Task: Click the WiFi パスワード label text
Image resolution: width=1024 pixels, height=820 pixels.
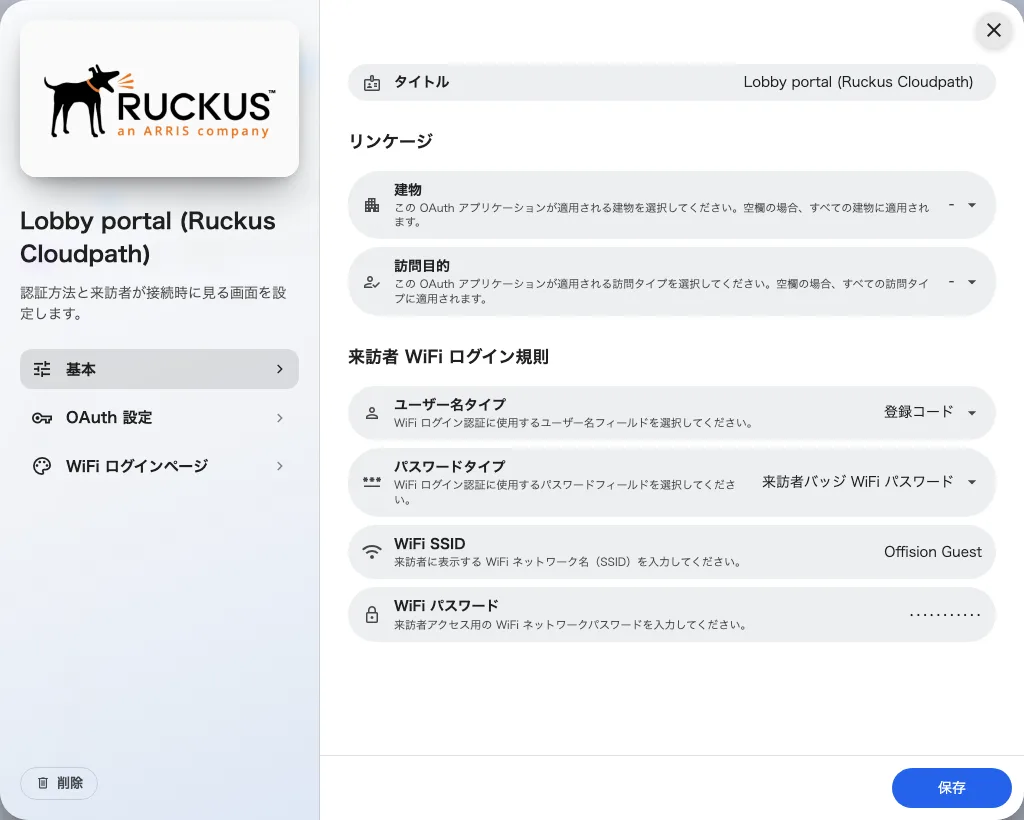Action: pos(446,605)
